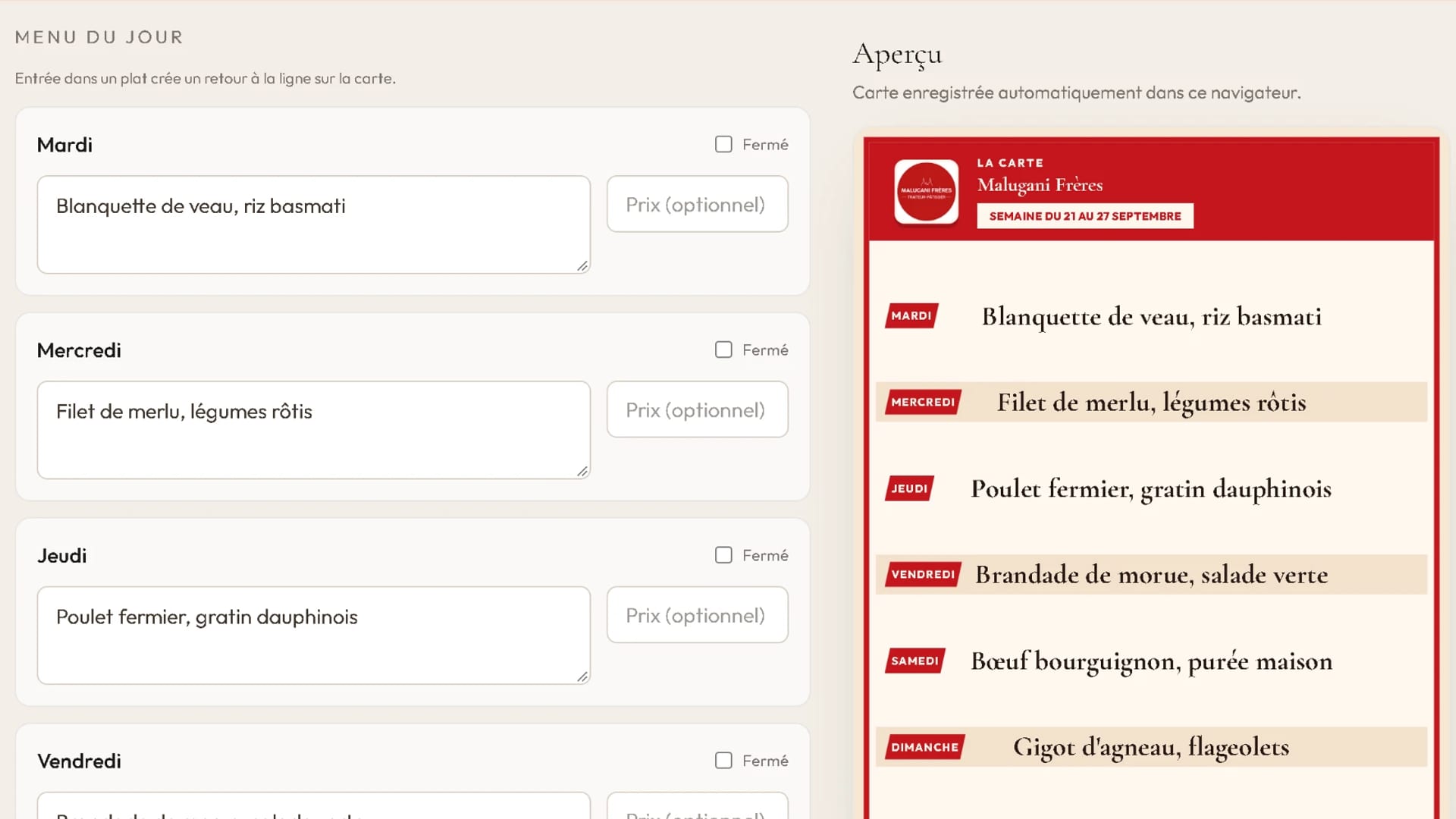Check the Fermé box for Mardi
Viewport: 1456px width, 819px height.
coord(723,144)
